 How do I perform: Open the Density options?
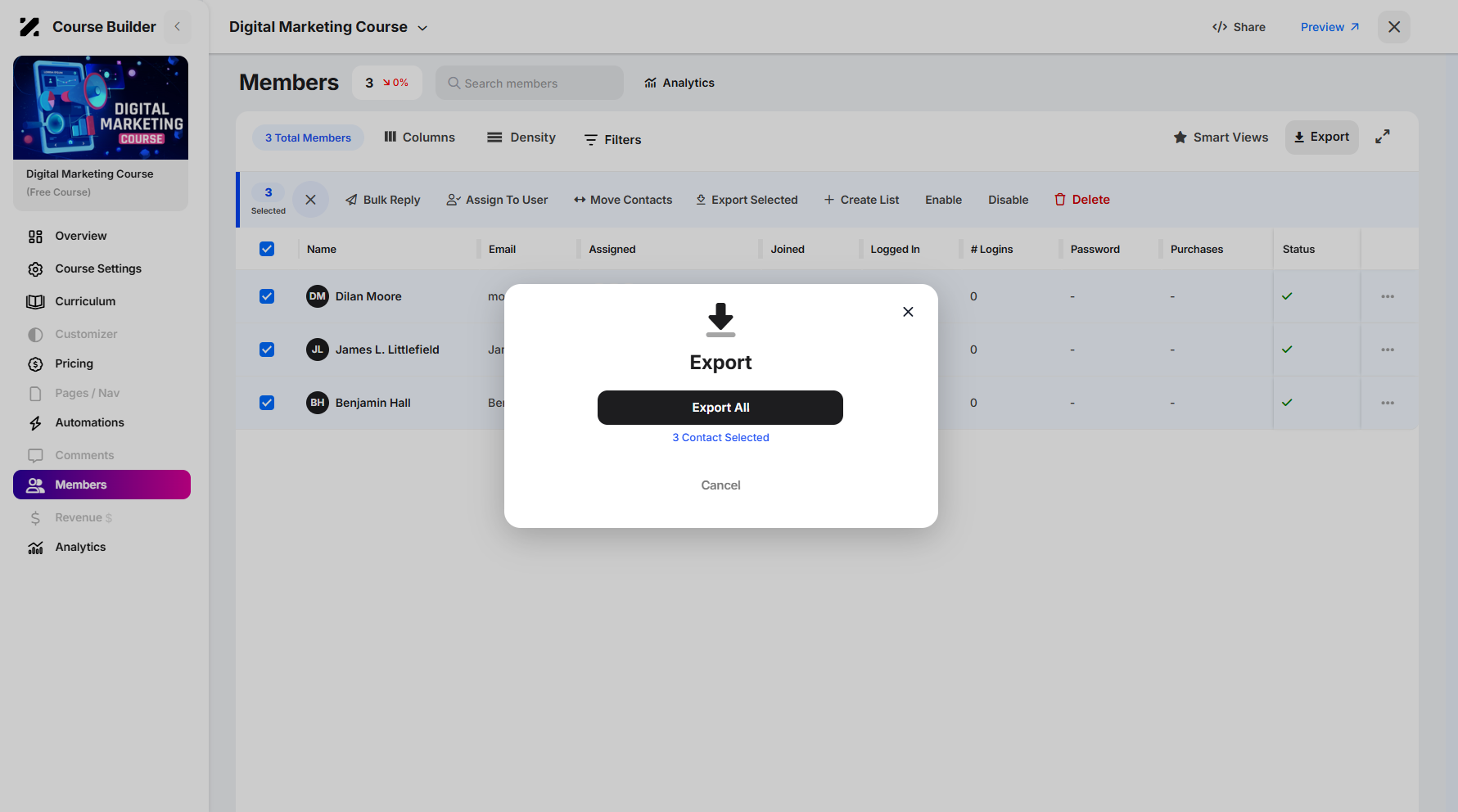tap(521, 138)
